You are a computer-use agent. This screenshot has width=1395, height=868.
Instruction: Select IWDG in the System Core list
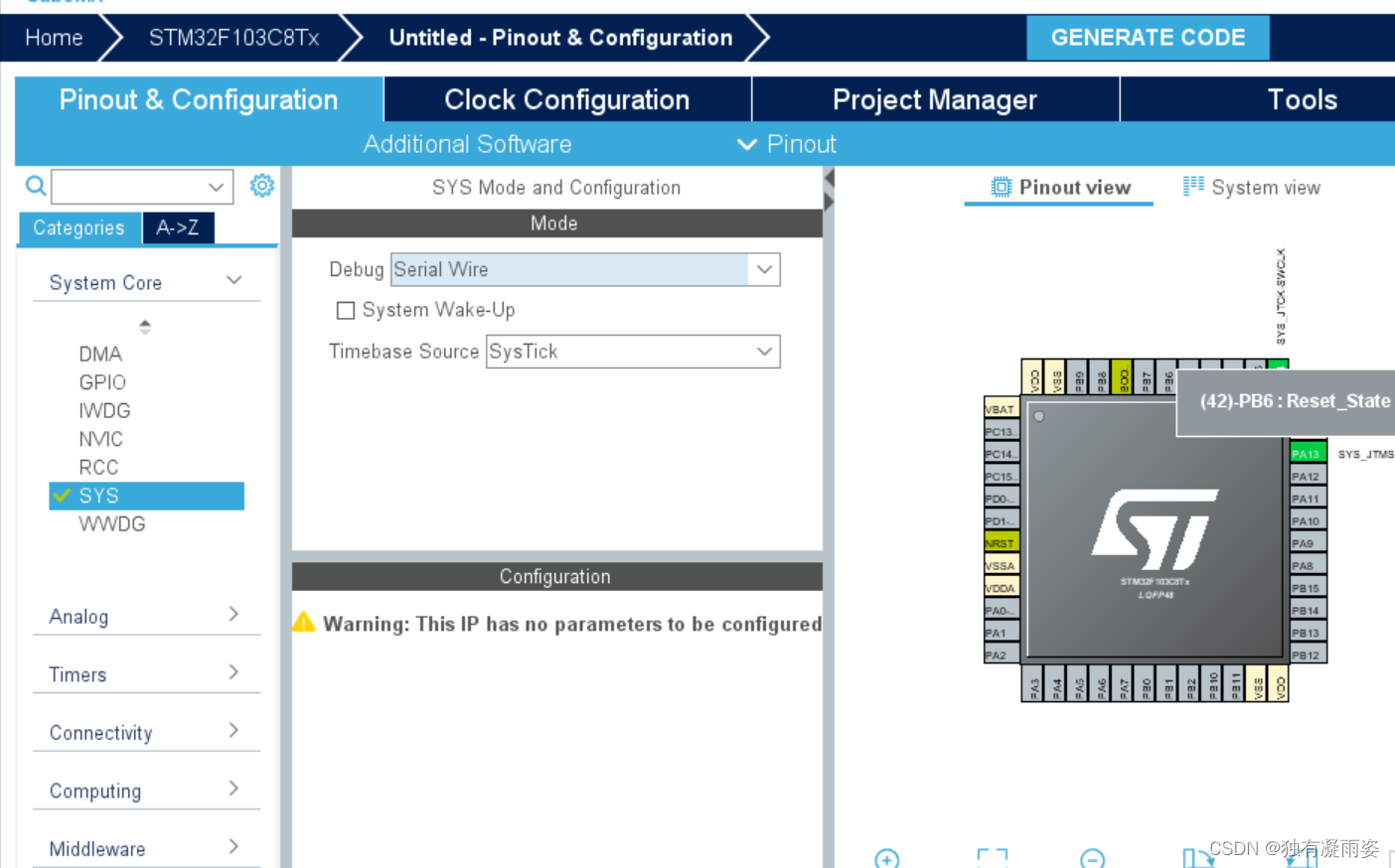coord(104,410)
